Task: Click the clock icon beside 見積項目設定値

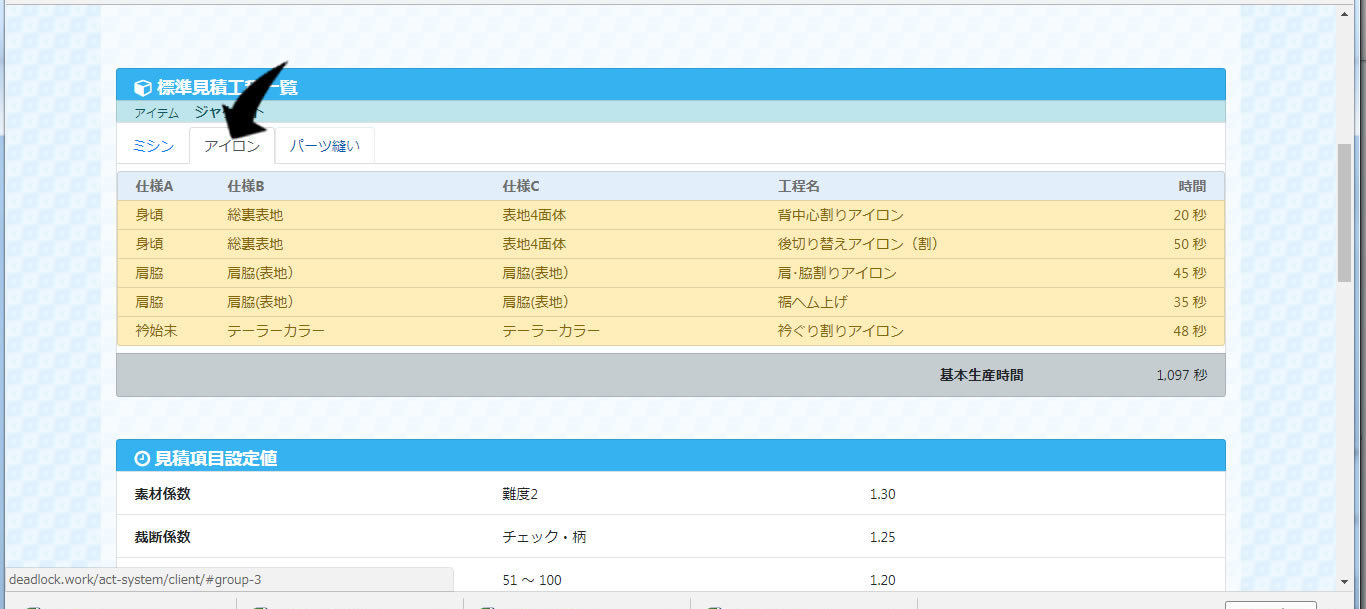Action: 142,458
